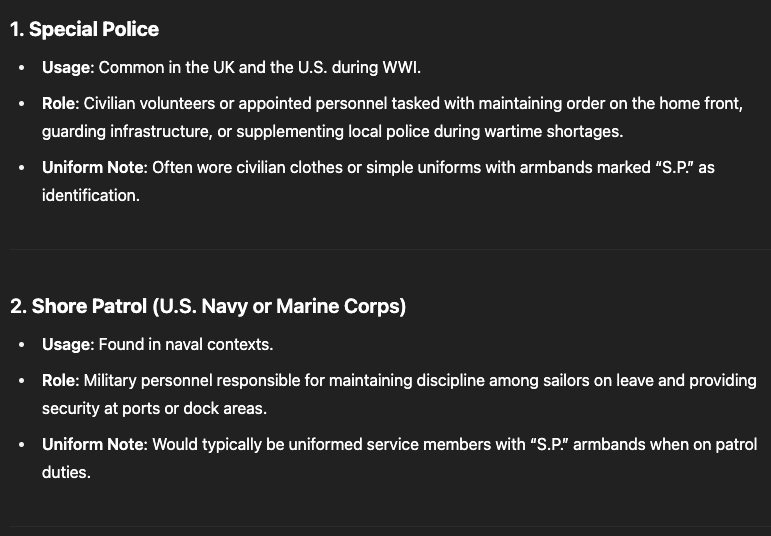This screenshot has height=536, width=771.
Task: Click the word 'duties.' at the end
Action: pyautogui.click(x=66, y=472)
